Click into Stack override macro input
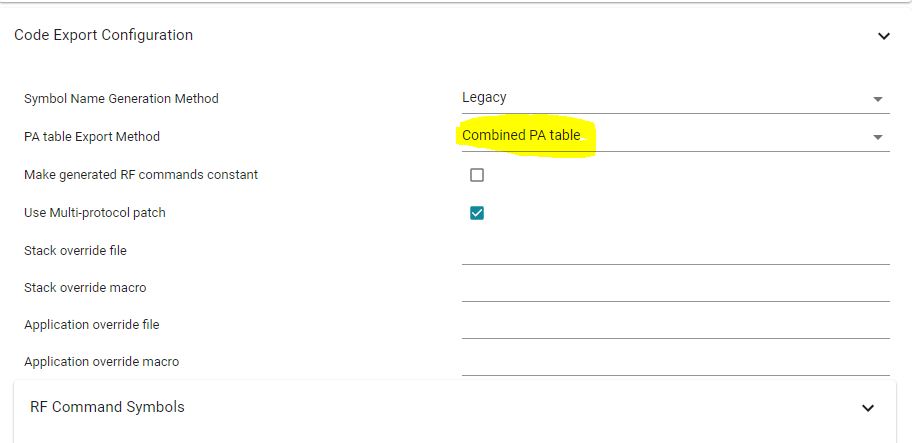Viewport: 912px width, 443px height. pos(675,288)
